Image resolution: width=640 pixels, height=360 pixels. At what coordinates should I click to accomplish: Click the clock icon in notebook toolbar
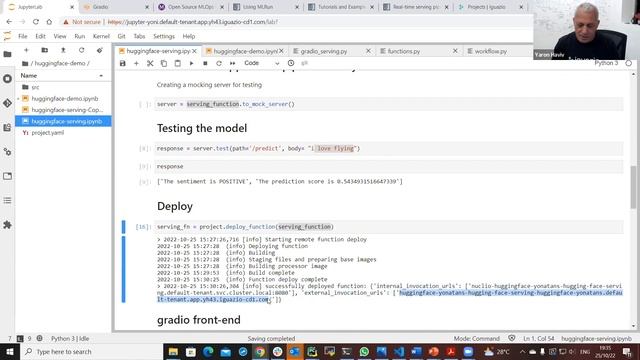coord(291,63)
